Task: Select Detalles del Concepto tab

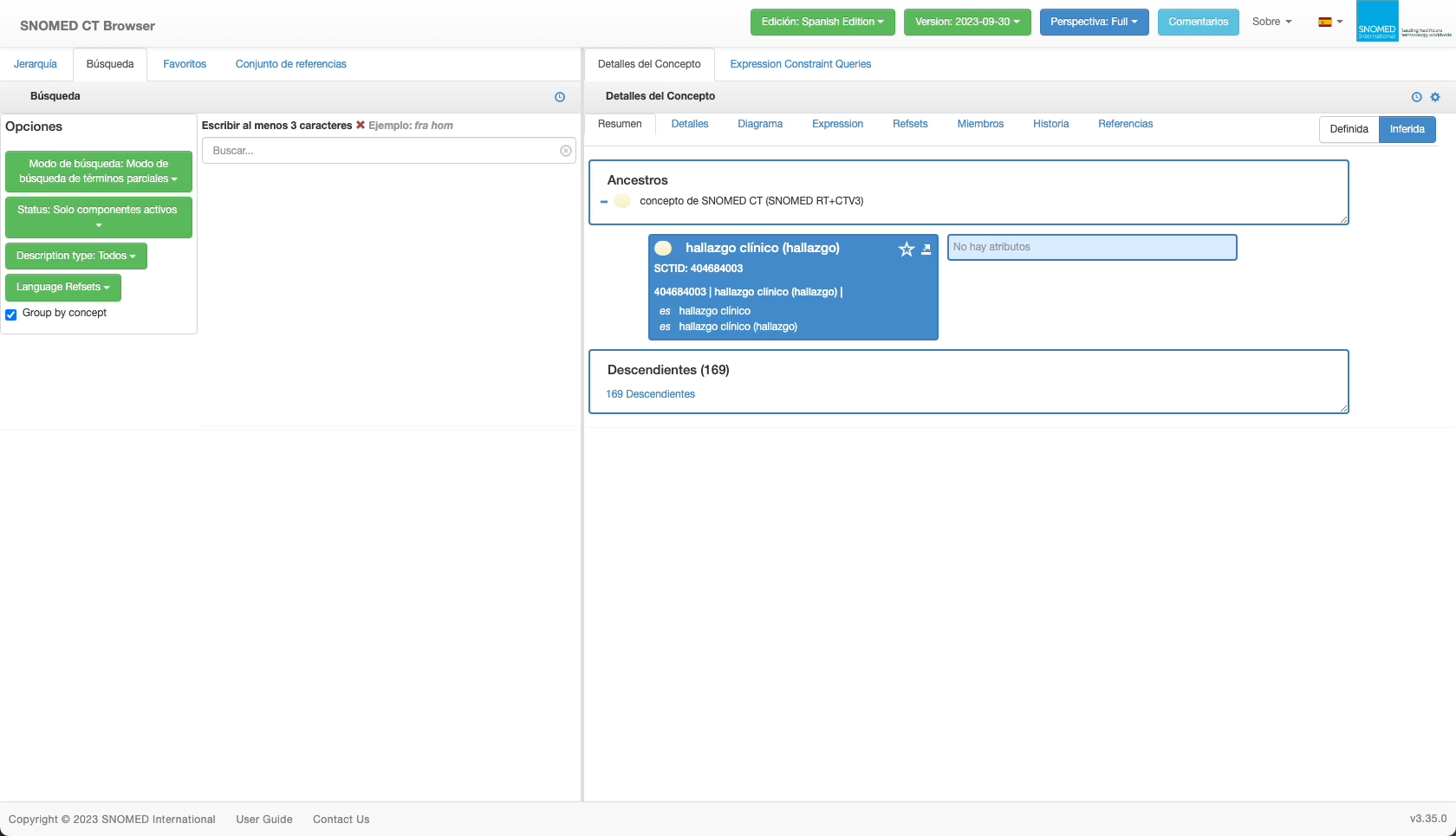Action: (649, 64)
